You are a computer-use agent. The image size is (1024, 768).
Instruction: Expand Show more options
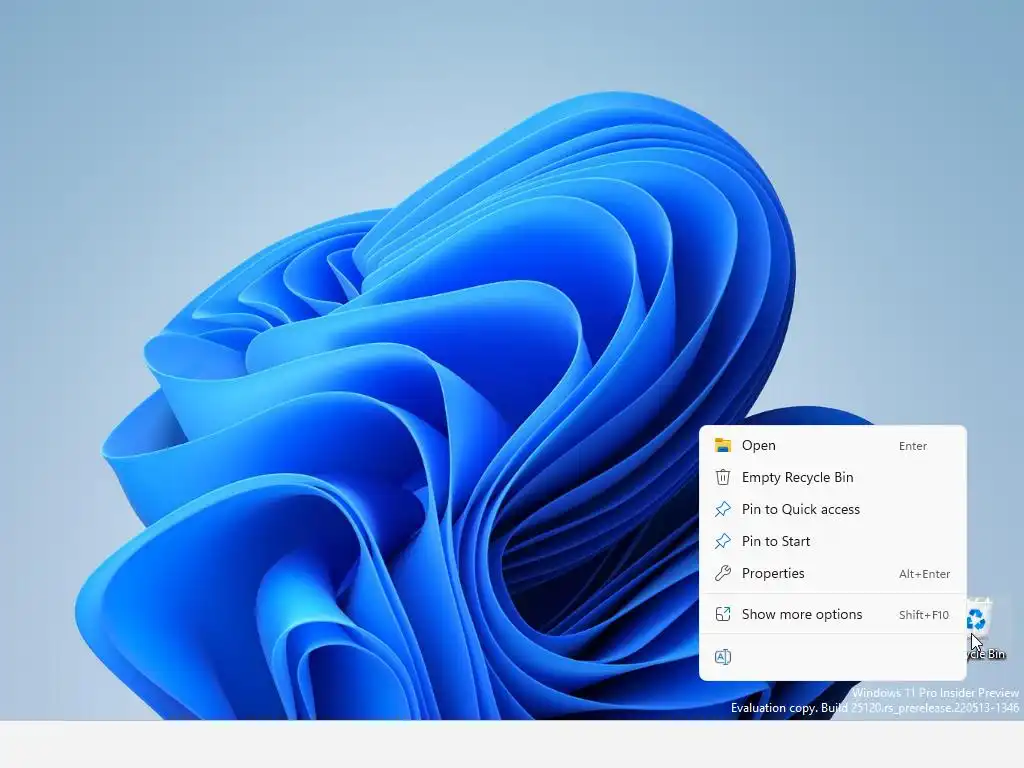click(832, 615)
